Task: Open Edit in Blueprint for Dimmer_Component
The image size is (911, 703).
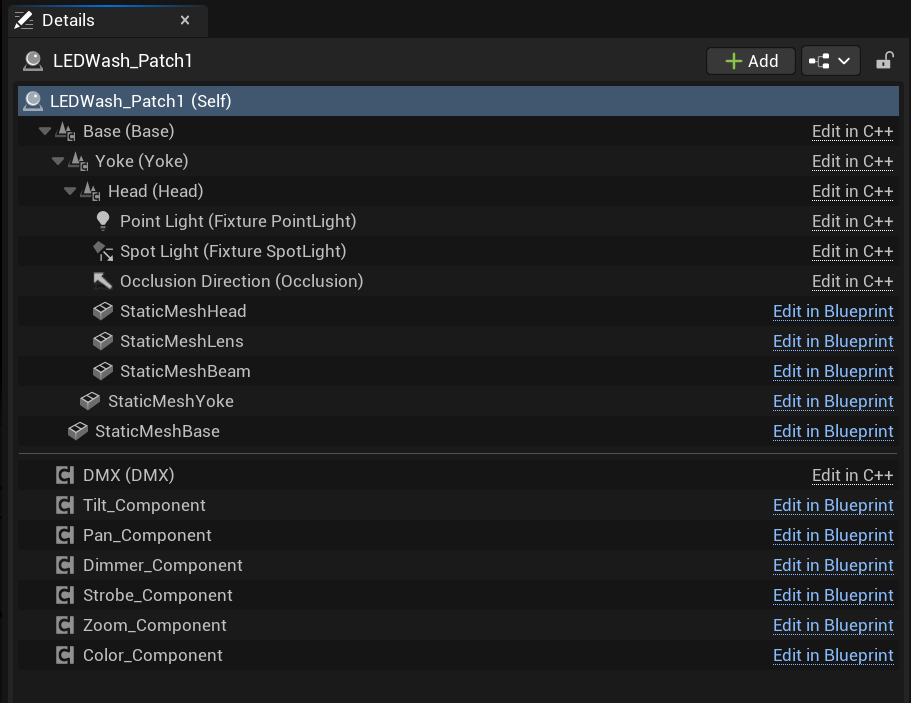Action: (833, 566)
